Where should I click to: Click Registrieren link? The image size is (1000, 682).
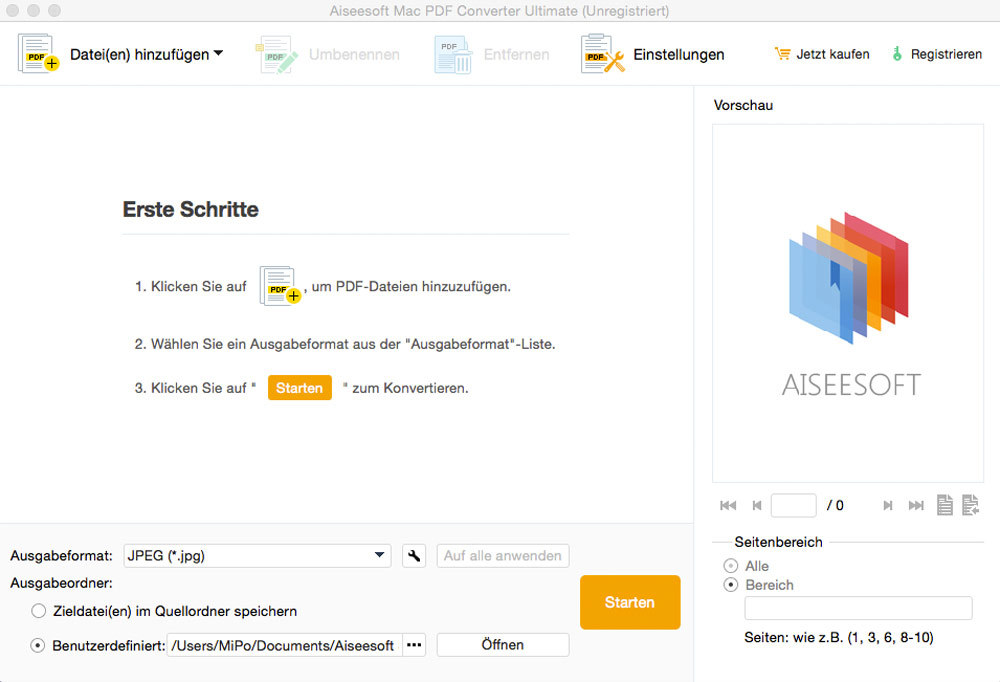(x=946, y=54)
